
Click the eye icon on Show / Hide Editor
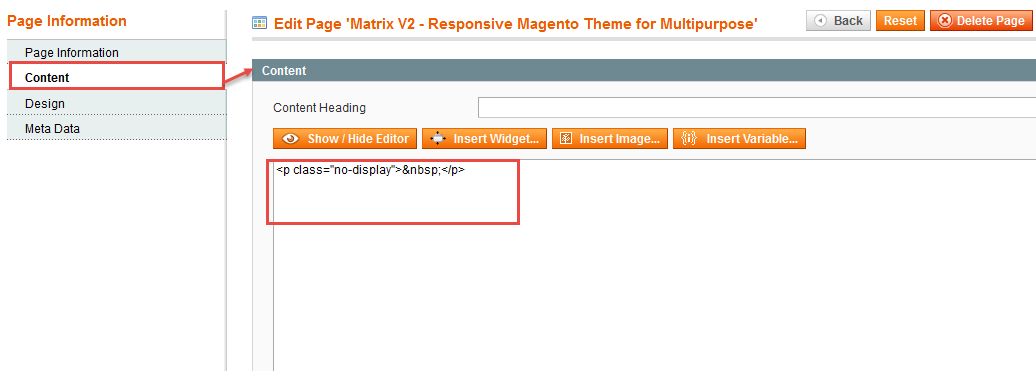[x=289, y=139]
